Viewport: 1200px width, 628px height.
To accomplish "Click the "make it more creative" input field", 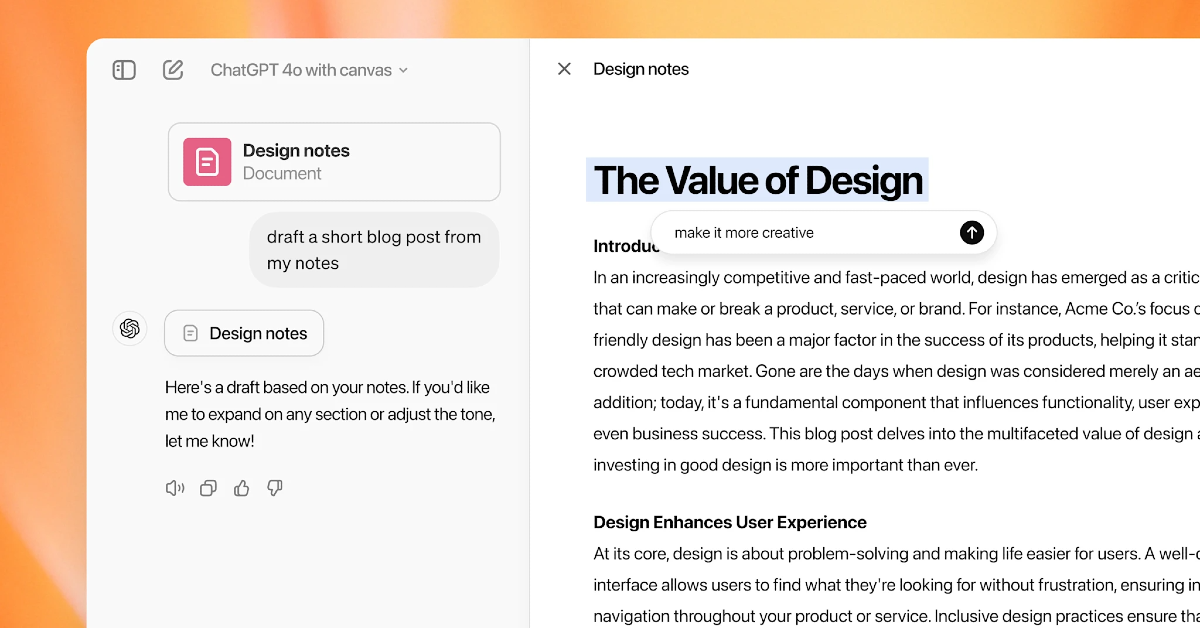I will pos(800,233).
